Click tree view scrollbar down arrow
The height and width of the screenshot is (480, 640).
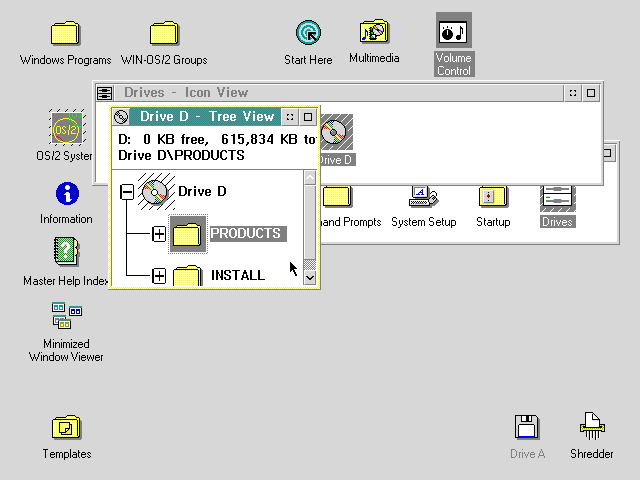pyautogui.click(x=310, y=278)
